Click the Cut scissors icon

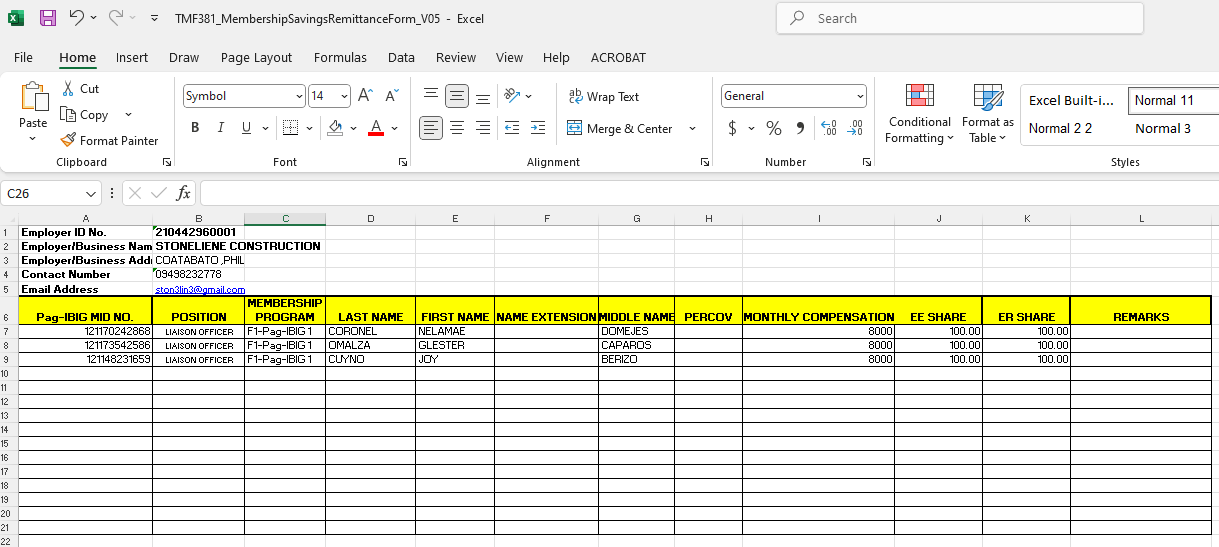(x=68, y=89)
